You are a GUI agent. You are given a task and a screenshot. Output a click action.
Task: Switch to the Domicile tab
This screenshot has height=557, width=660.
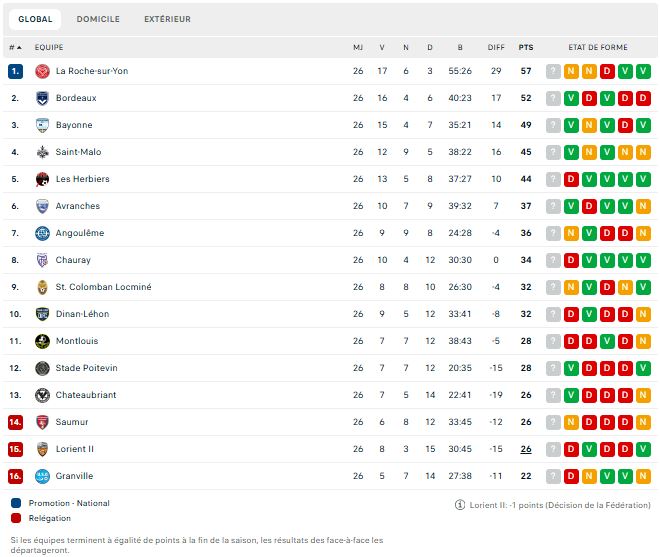pyautogui.click(x=98, y=19)
